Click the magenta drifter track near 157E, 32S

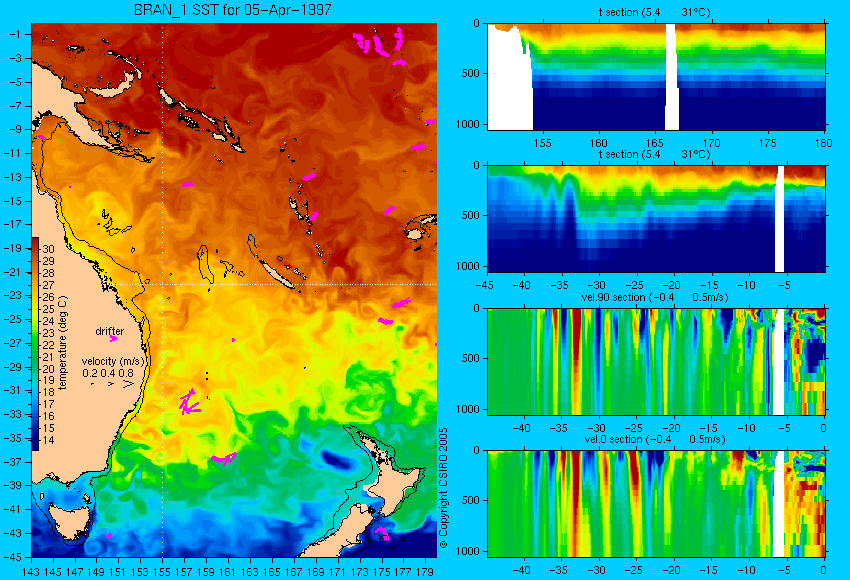189,402
